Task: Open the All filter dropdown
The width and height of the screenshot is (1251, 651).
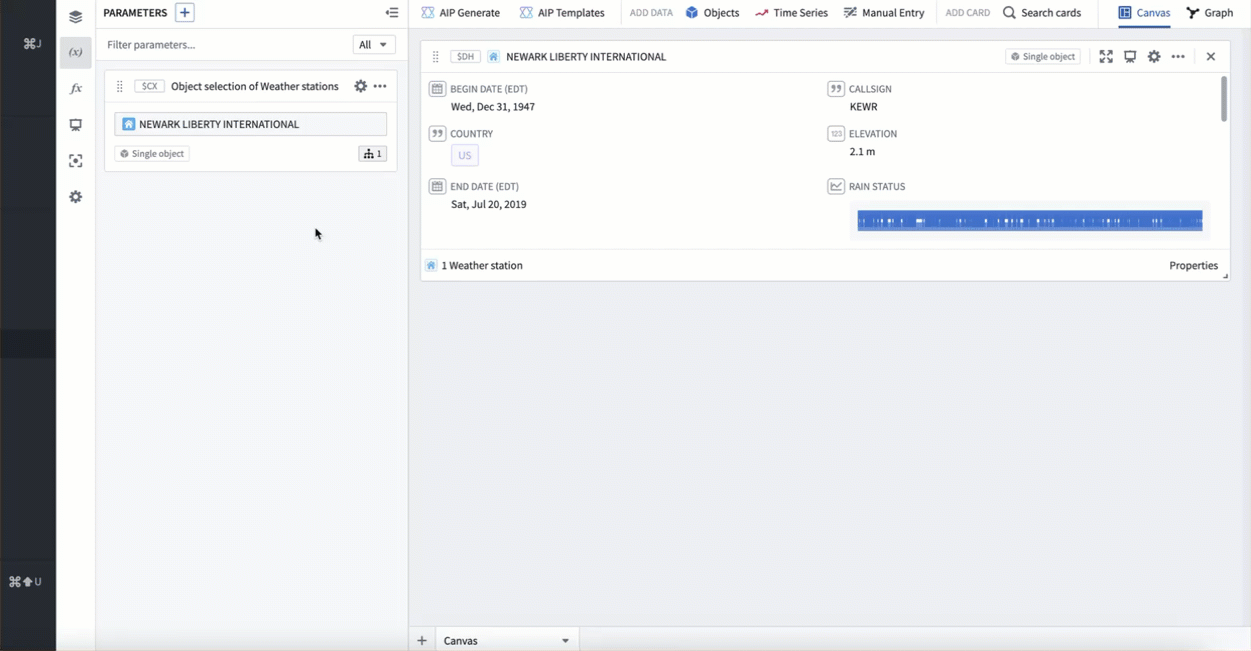Action: [x=373, y=45]
